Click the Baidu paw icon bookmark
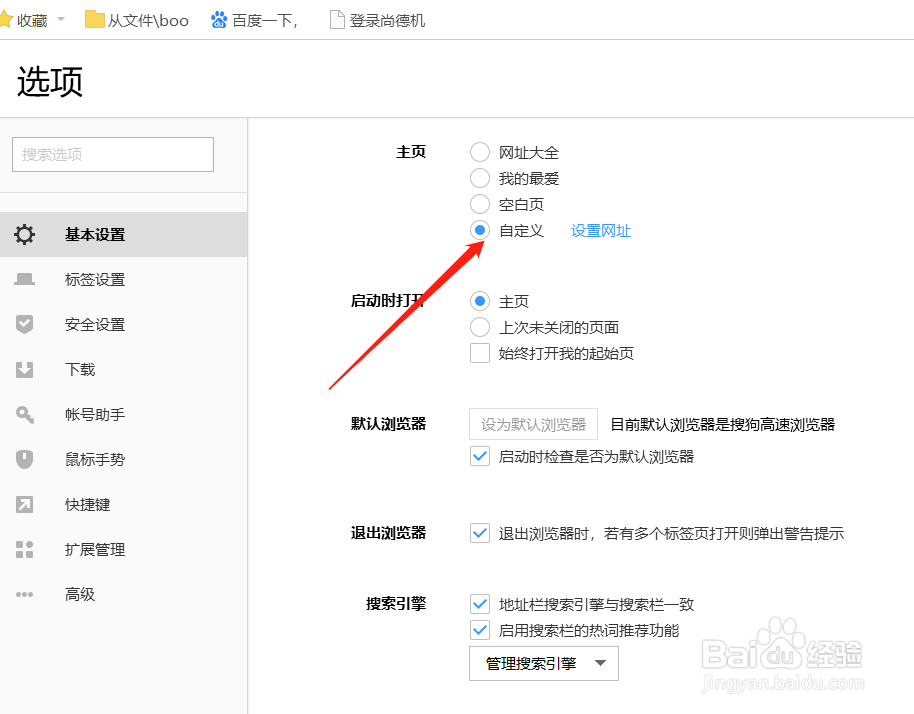914x714 pixels. point(219,20)
